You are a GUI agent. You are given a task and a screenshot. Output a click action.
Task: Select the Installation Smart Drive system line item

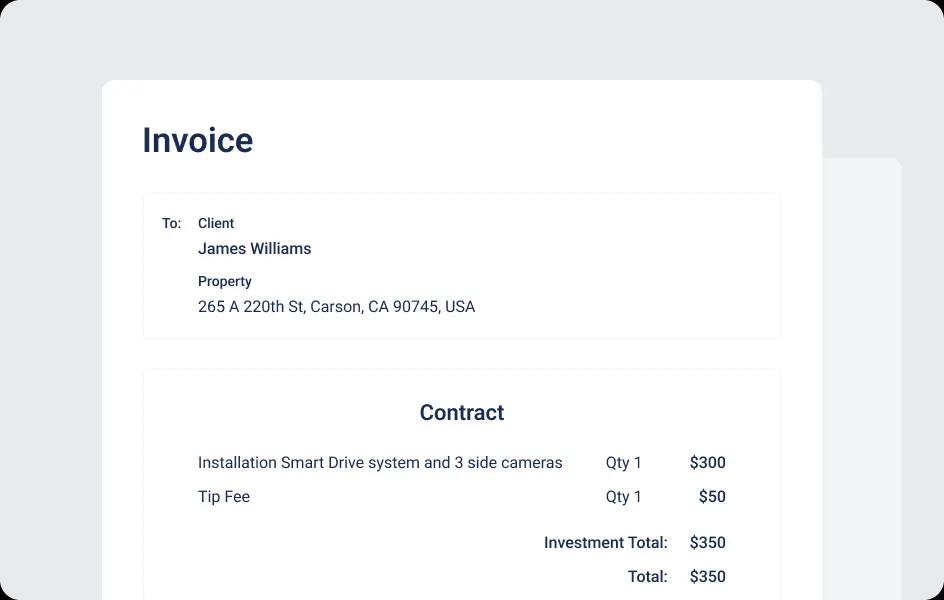pos(380,463)
